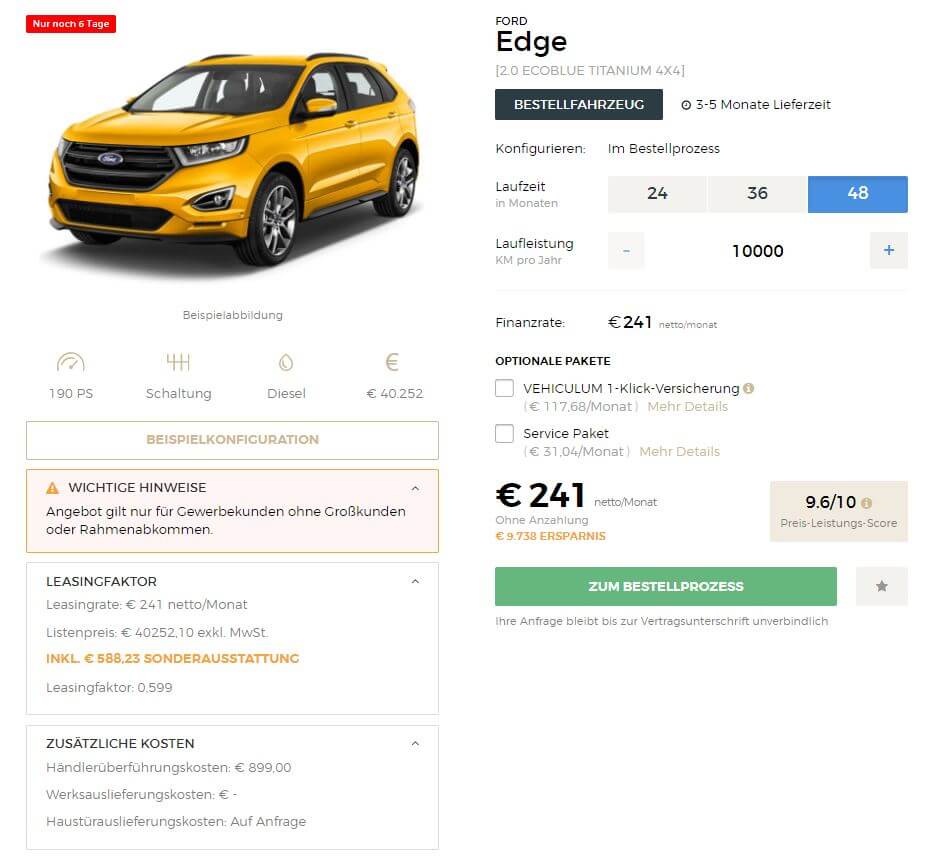Click the horsepower speedometer icon

point(71,362)
